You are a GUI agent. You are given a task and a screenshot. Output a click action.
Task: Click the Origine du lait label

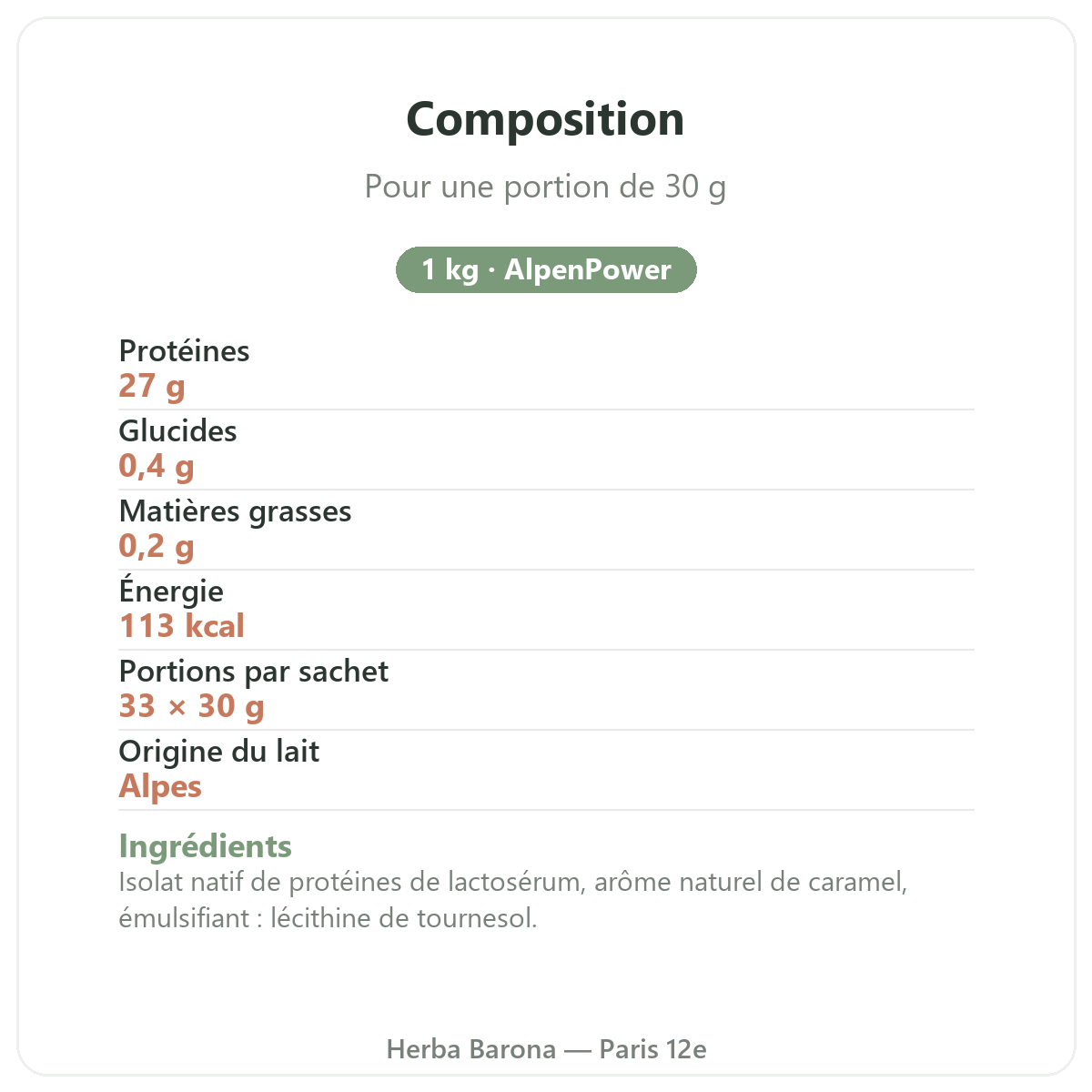(x=219, y=752)
